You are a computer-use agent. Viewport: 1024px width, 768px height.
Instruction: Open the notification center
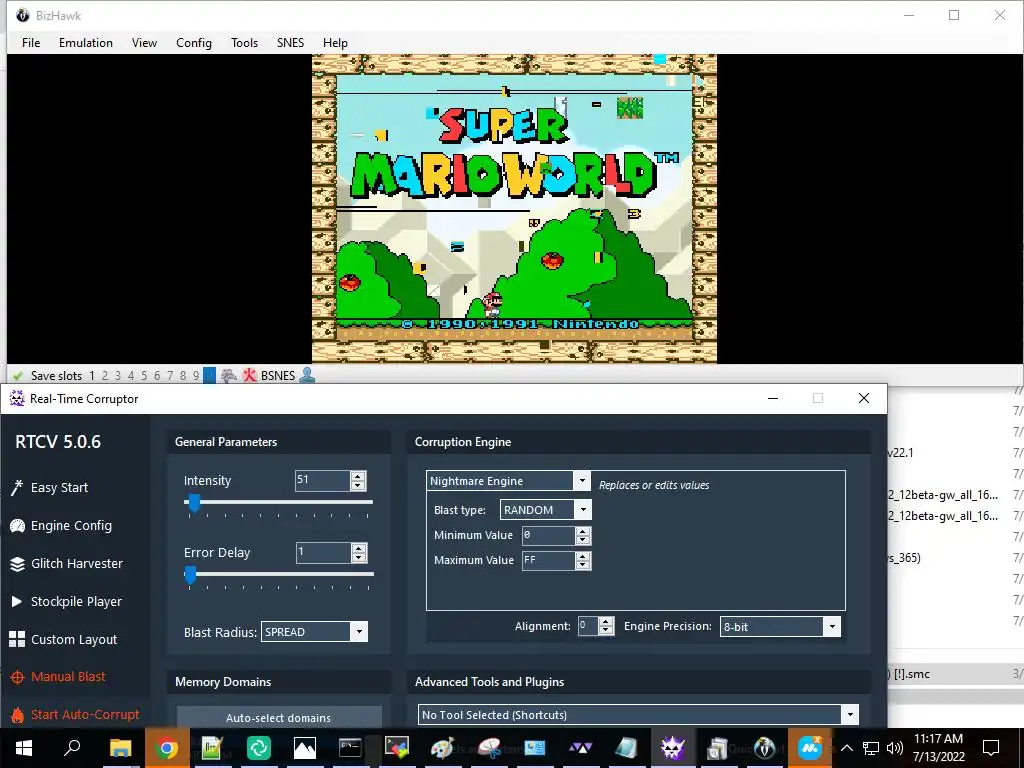click(991, 748)
